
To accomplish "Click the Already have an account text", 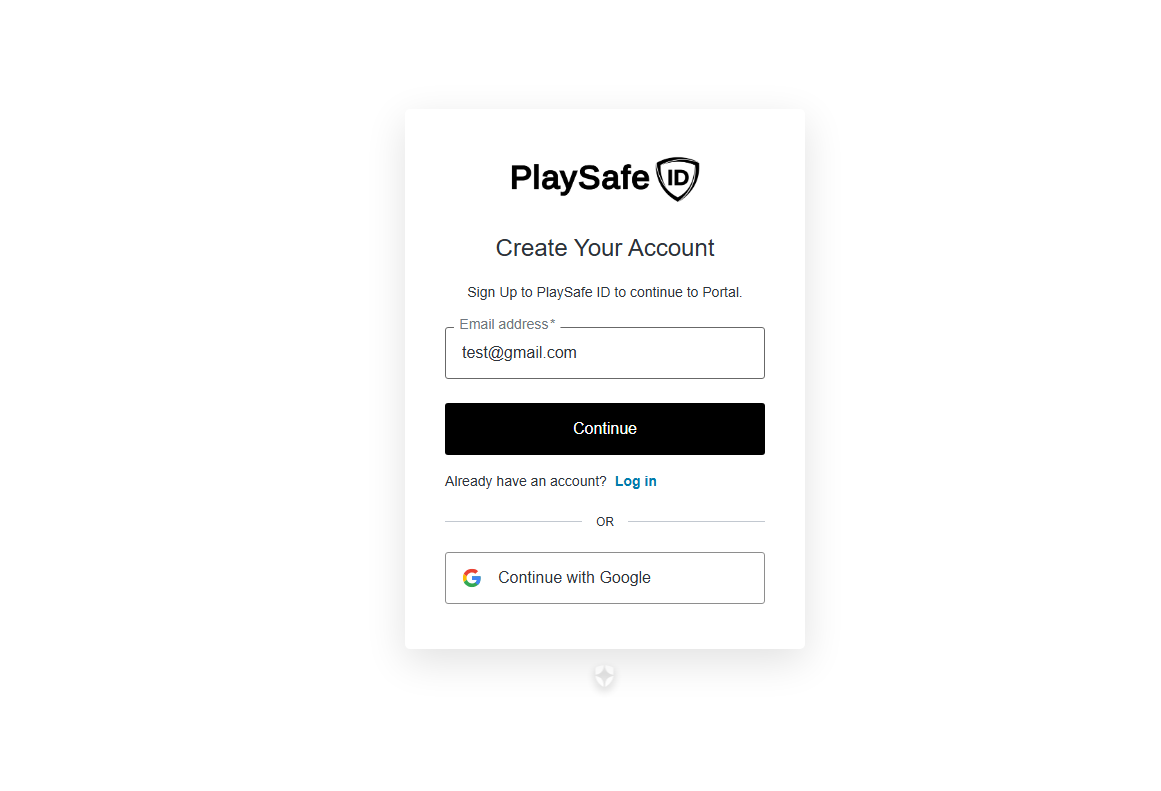I will (526, 481).
